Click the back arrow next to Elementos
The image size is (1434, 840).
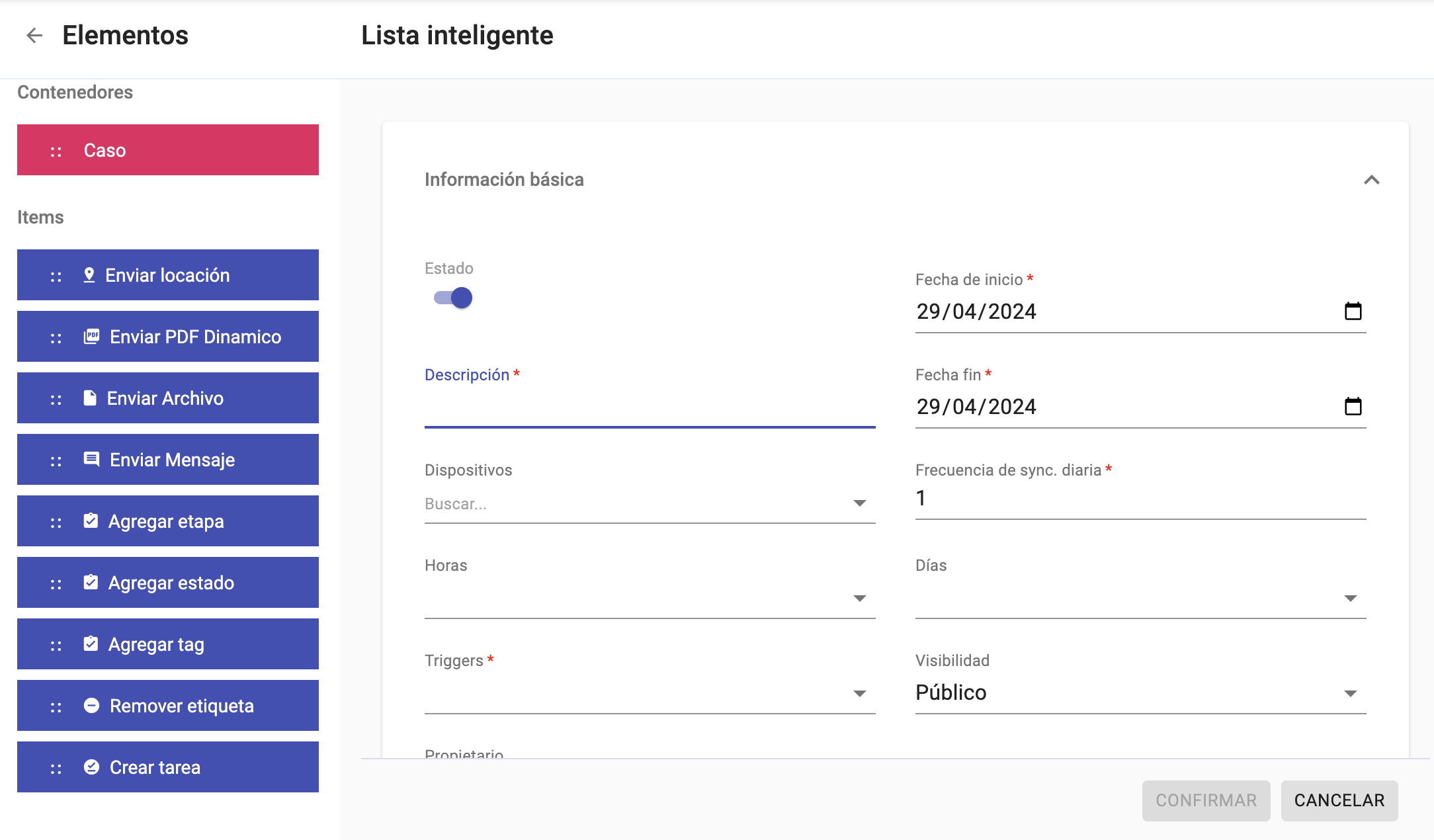tap(34, 36)
